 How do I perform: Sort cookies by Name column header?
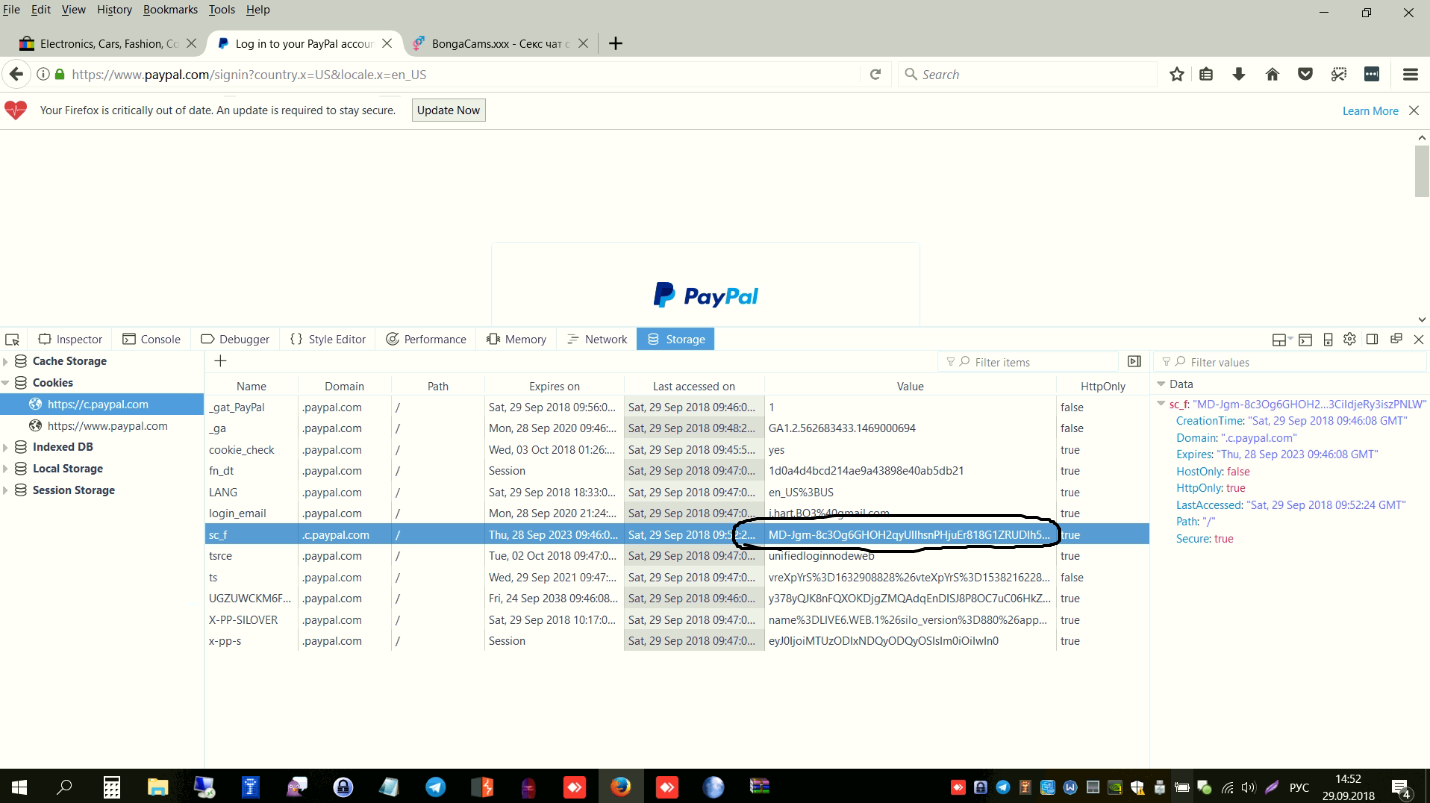coord(251,386)
